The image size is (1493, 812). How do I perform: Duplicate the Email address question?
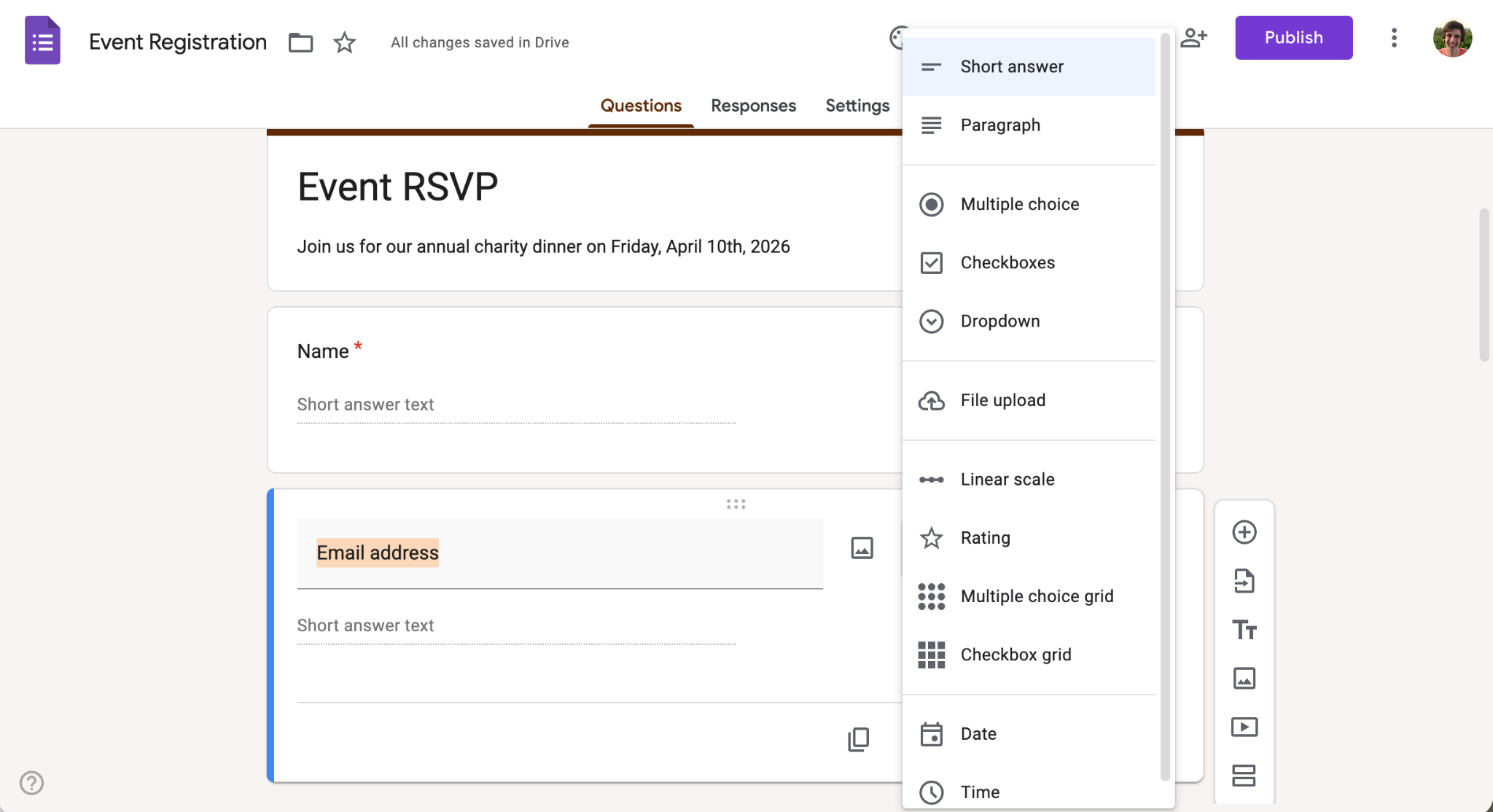click(x=859, y=739)
